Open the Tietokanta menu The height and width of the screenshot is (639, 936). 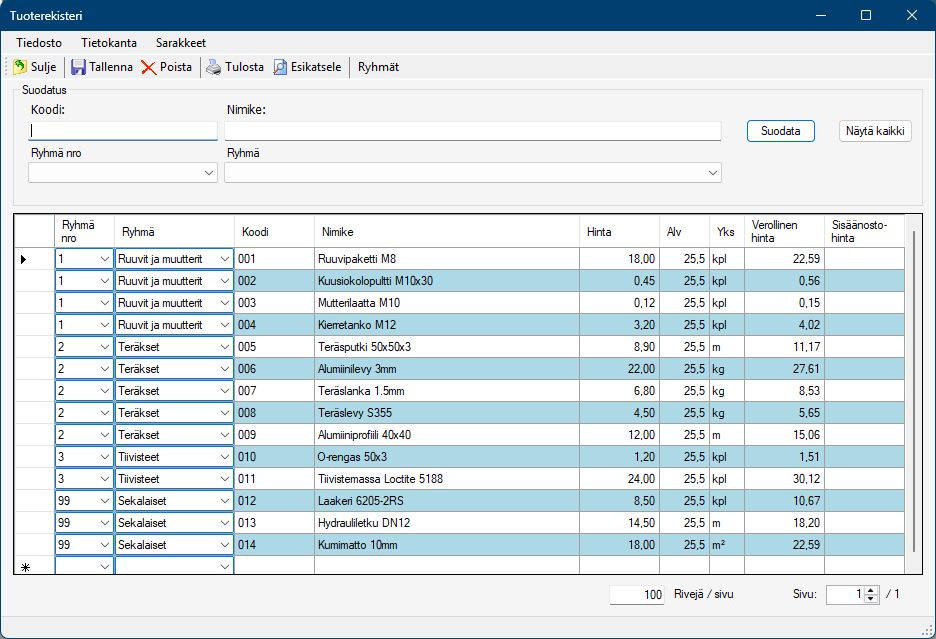pyautogui.click(x=109, y=43)
